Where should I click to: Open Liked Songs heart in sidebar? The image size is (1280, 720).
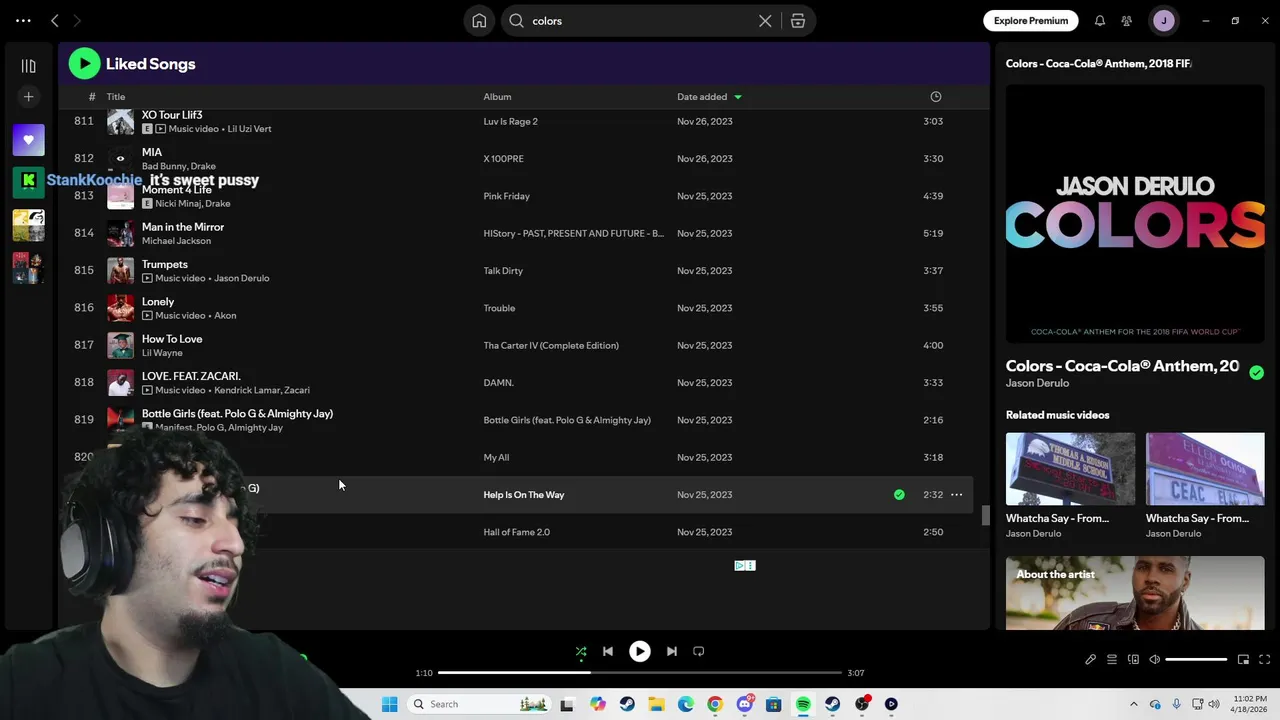pyautogui.click(x=28, y=140)
